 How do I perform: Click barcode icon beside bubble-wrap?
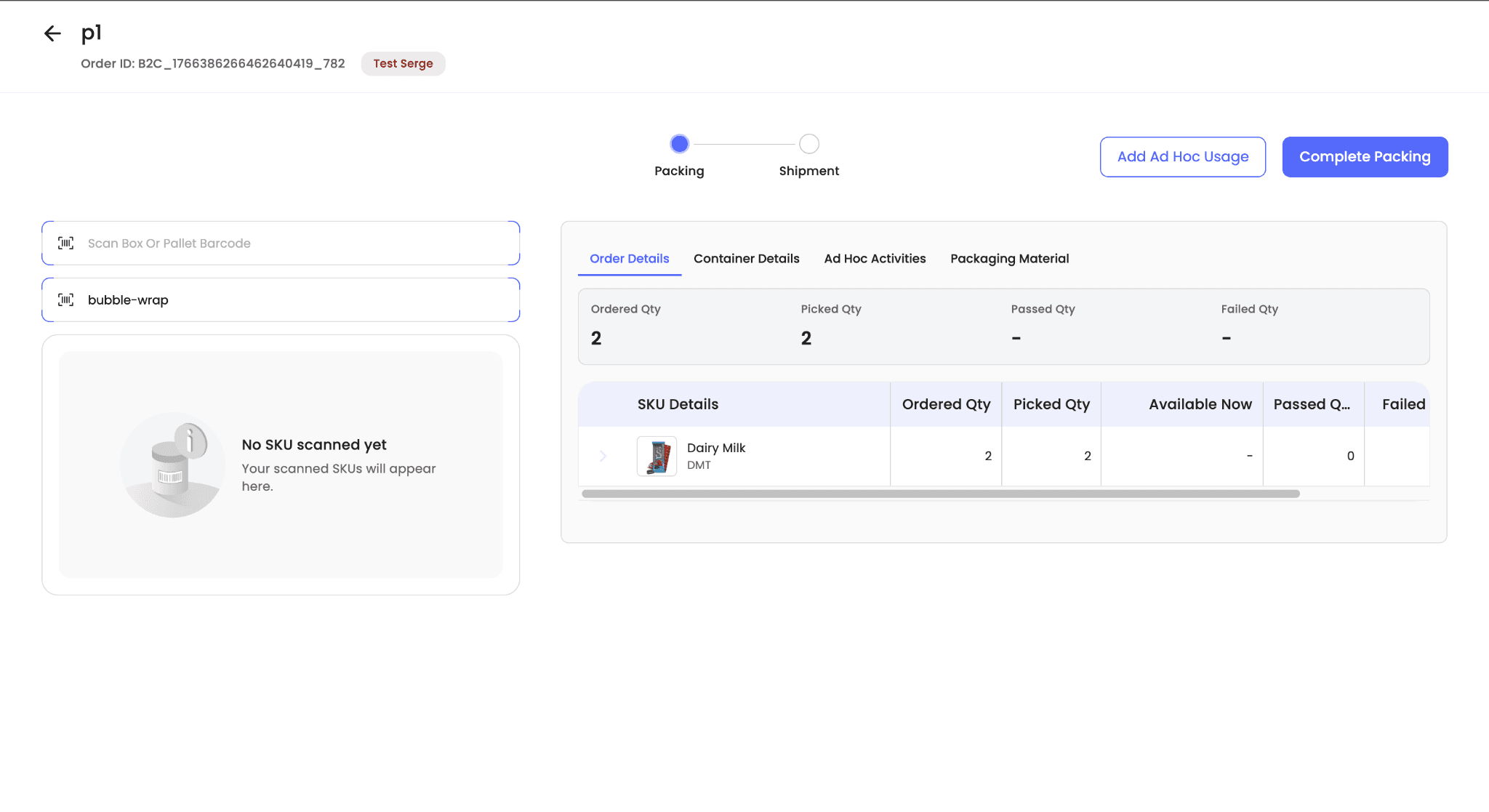pos(66,300)
